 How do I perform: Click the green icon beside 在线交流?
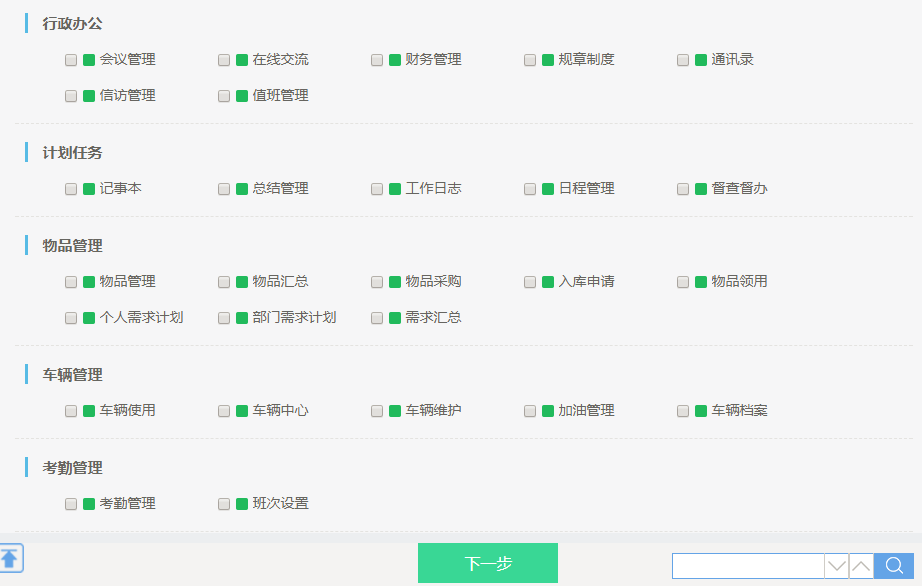click(242, 60)
